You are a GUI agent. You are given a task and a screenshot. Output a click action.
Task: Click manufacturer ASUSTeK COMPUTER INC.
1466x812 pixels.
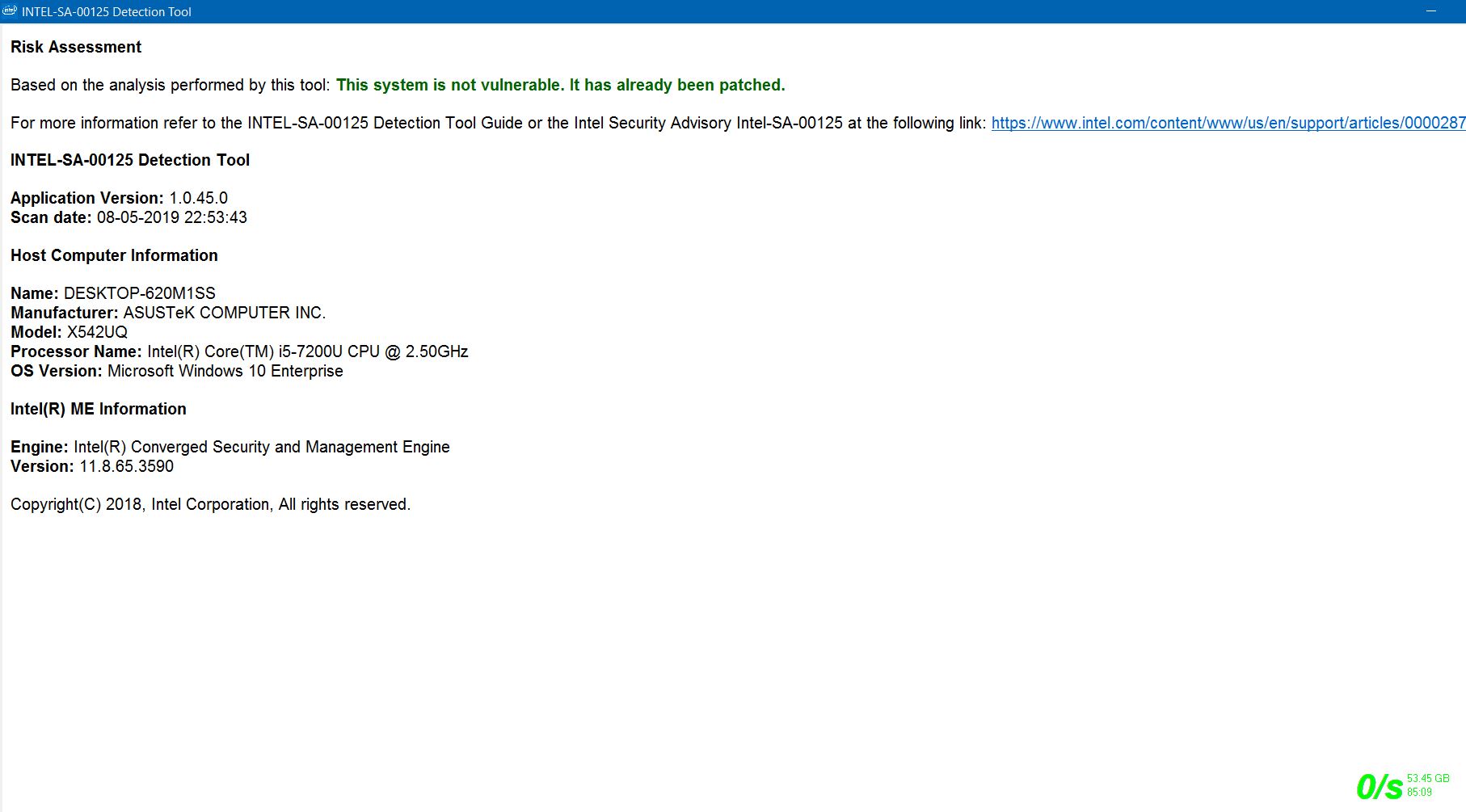pyautogui.click(x=225, y=313)
